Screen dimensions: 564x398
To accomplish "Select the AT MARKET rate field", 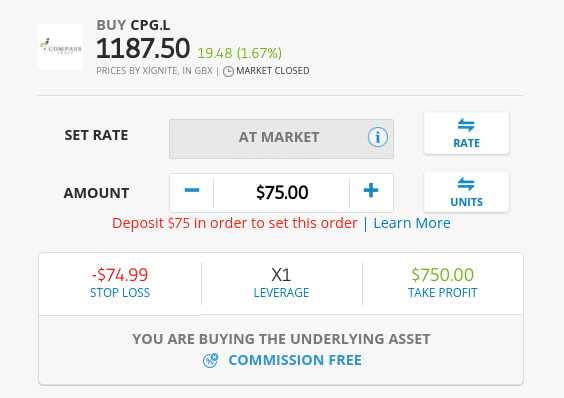I will point(281,139).
